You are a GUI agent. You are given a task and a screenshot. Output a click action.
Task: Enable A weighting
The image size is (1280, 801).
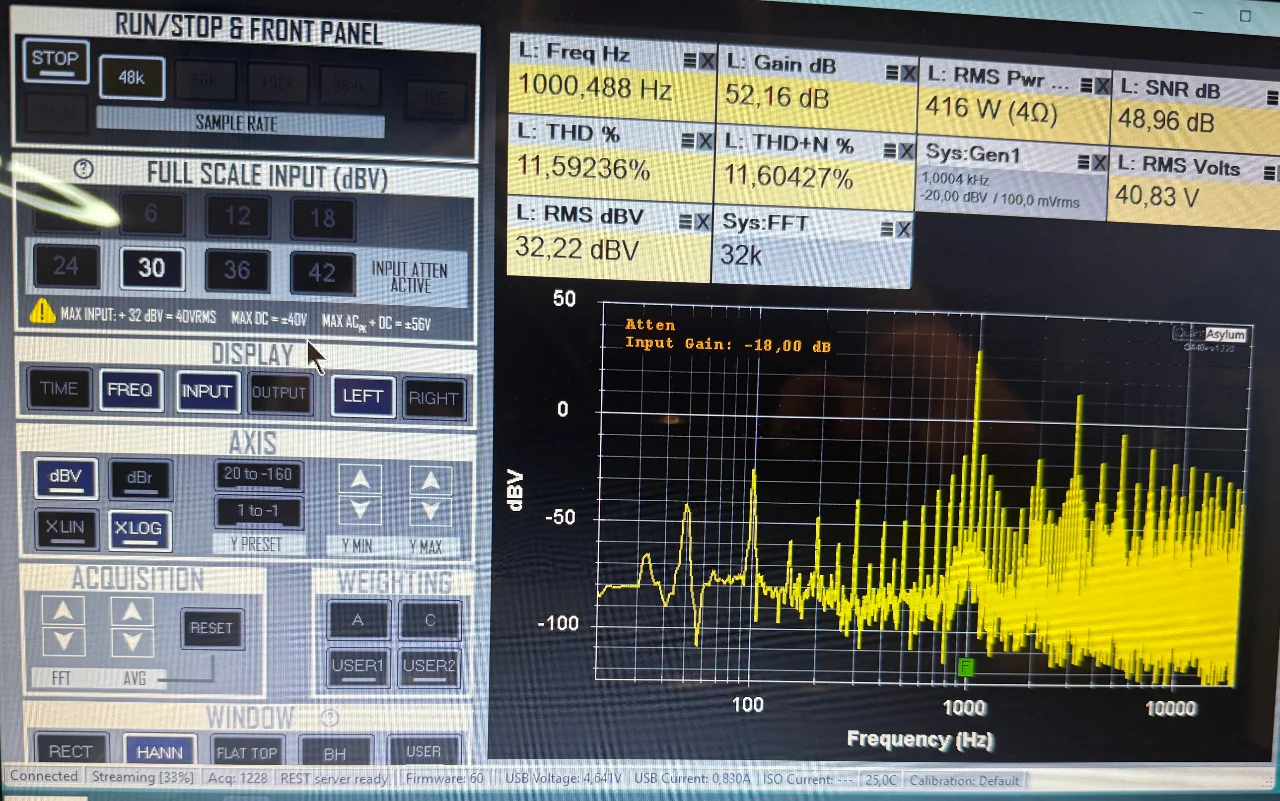(x=358, y=620)
